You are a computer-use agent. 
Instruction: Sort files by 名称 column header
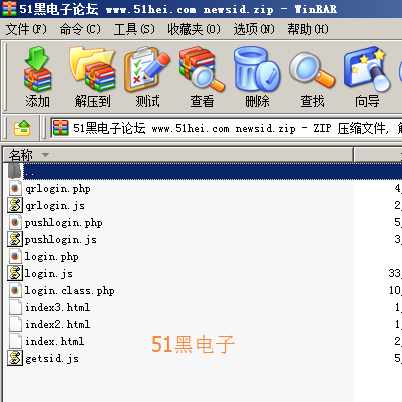click(x=178, y=155)
